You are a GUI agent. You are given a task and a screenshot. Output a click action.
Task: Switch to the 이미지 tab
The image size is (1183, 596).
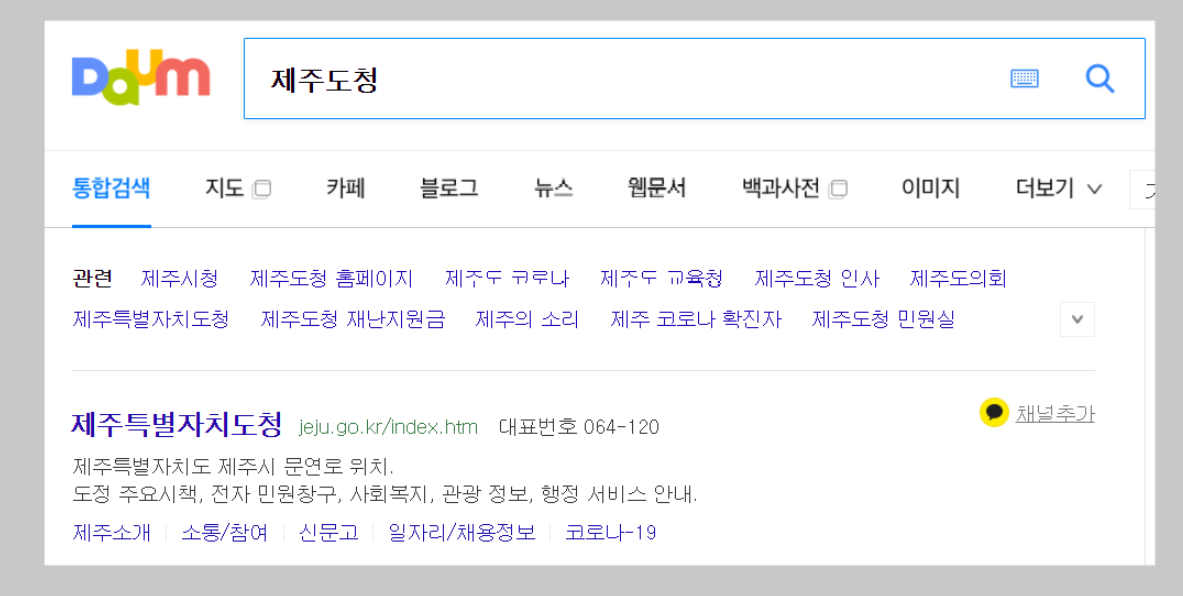point(930,188)
